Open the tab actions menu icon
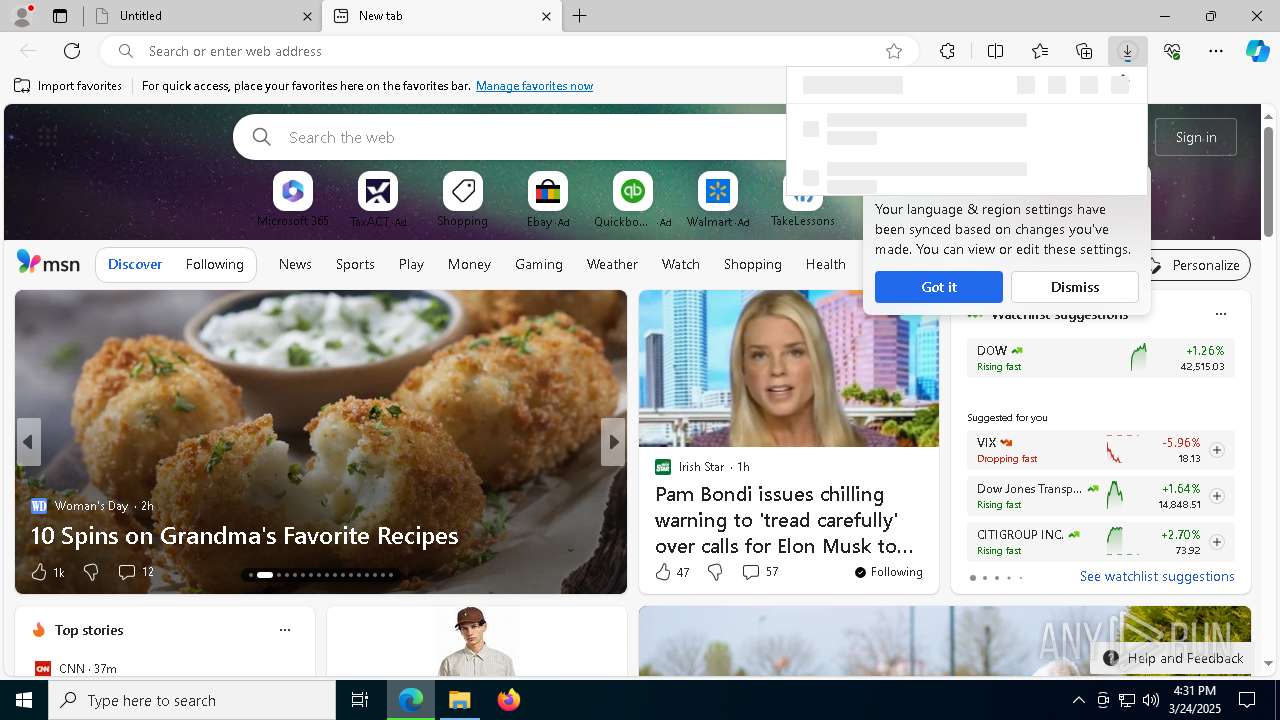Viewport: 1280px width, 720px height. tap(60, 16)
